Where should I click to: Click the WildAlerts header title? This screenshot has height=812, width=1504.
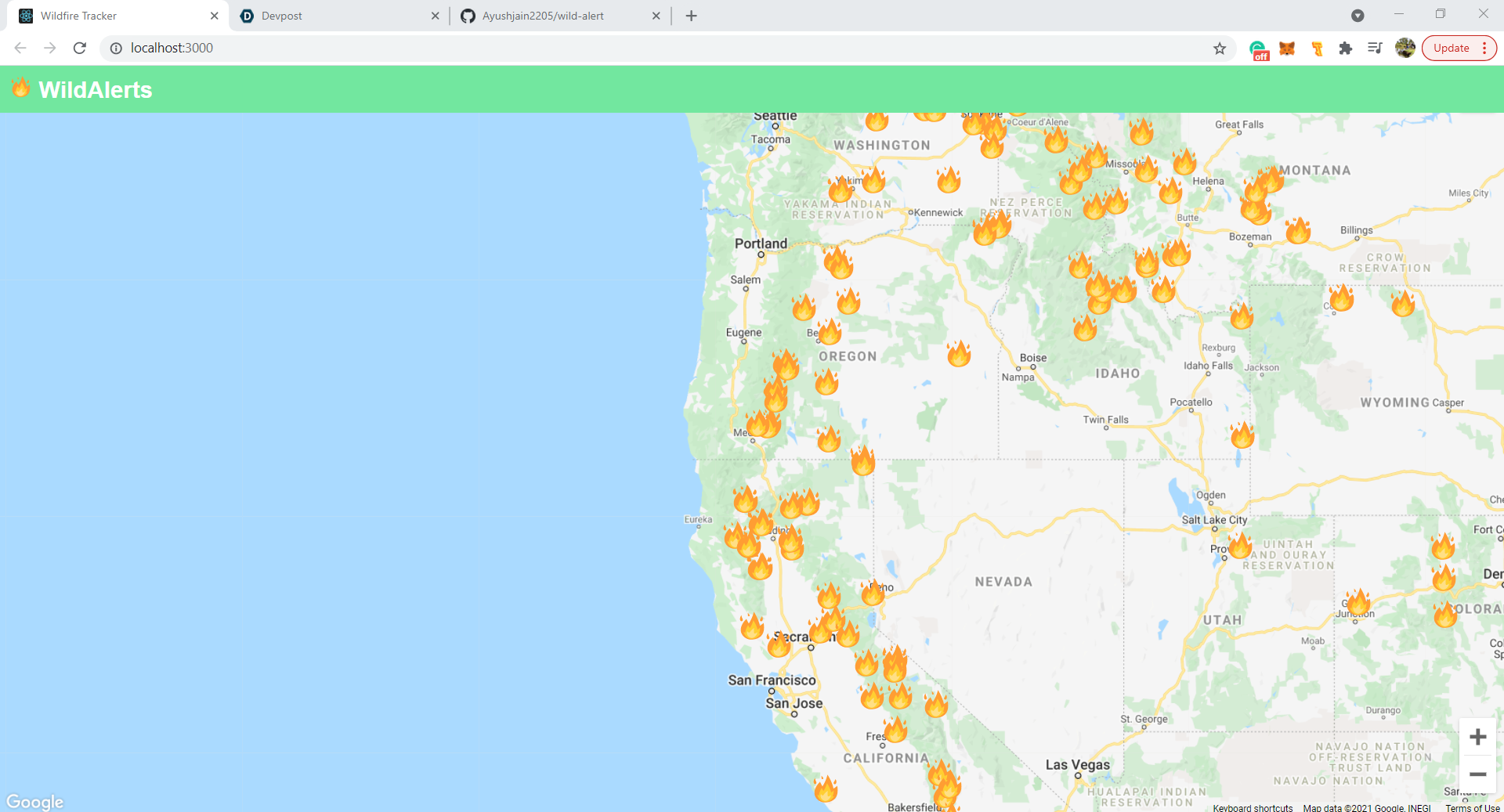pyautogui.click(x=96, y=89)
